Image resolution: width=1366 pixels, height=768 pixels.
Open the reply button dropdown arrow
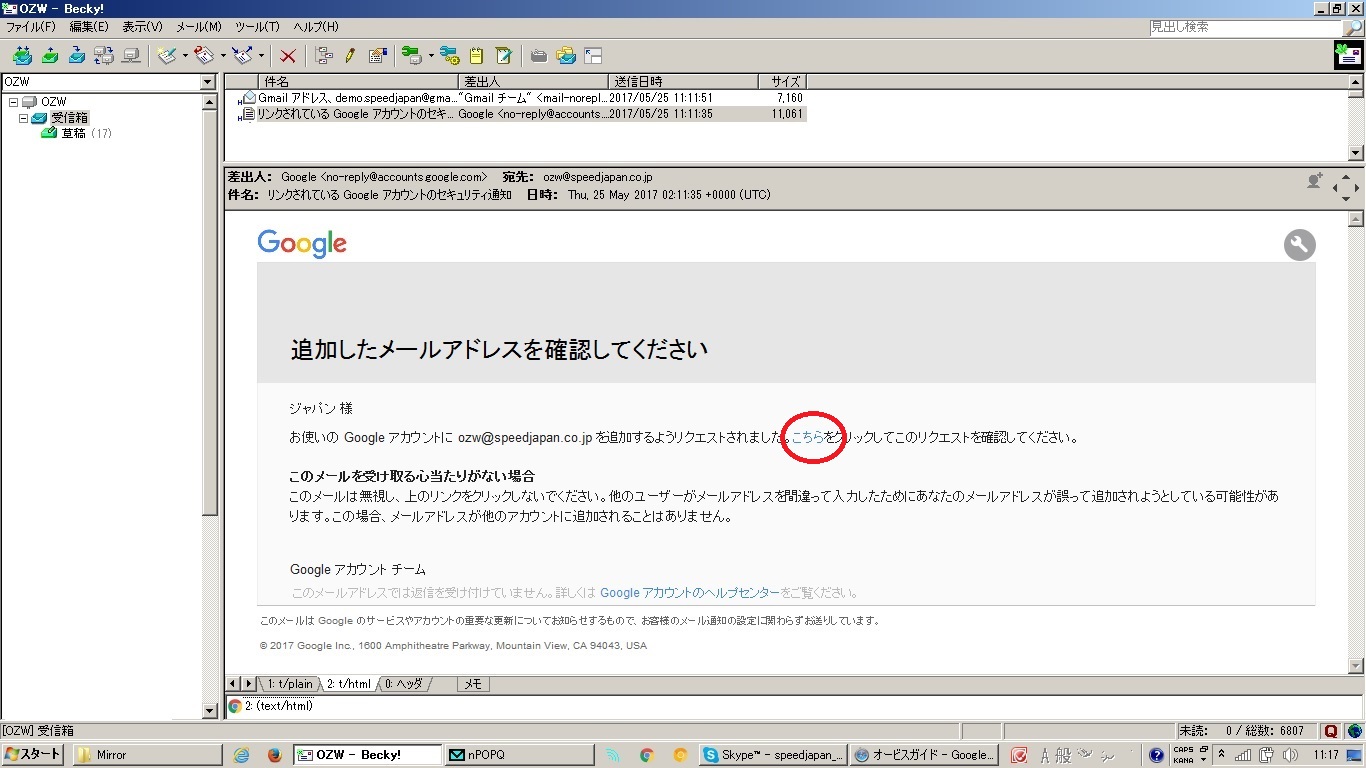tap(222, 56)
